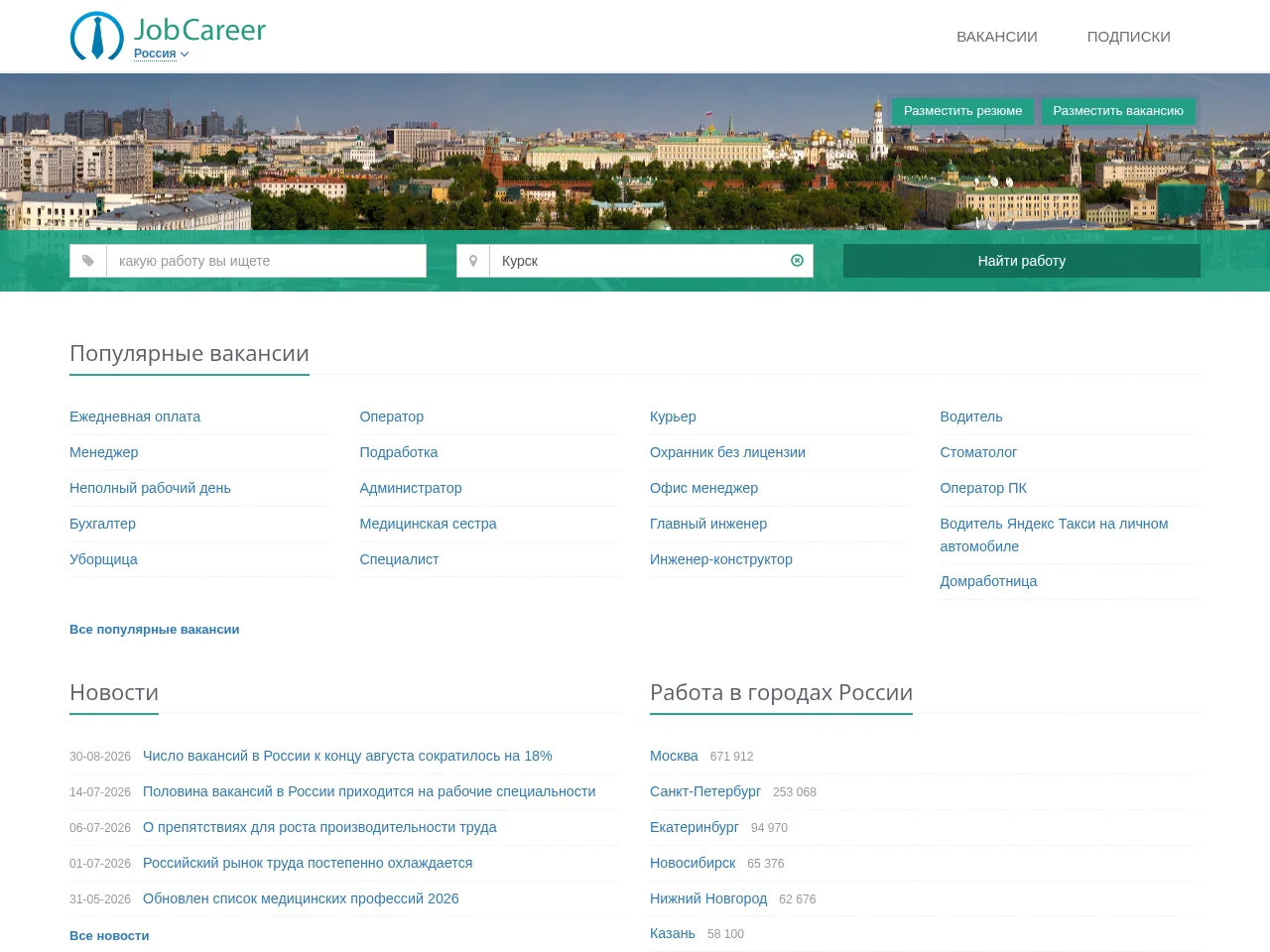Focus the 'какую работу вы ищете' input field

[266, 261]
